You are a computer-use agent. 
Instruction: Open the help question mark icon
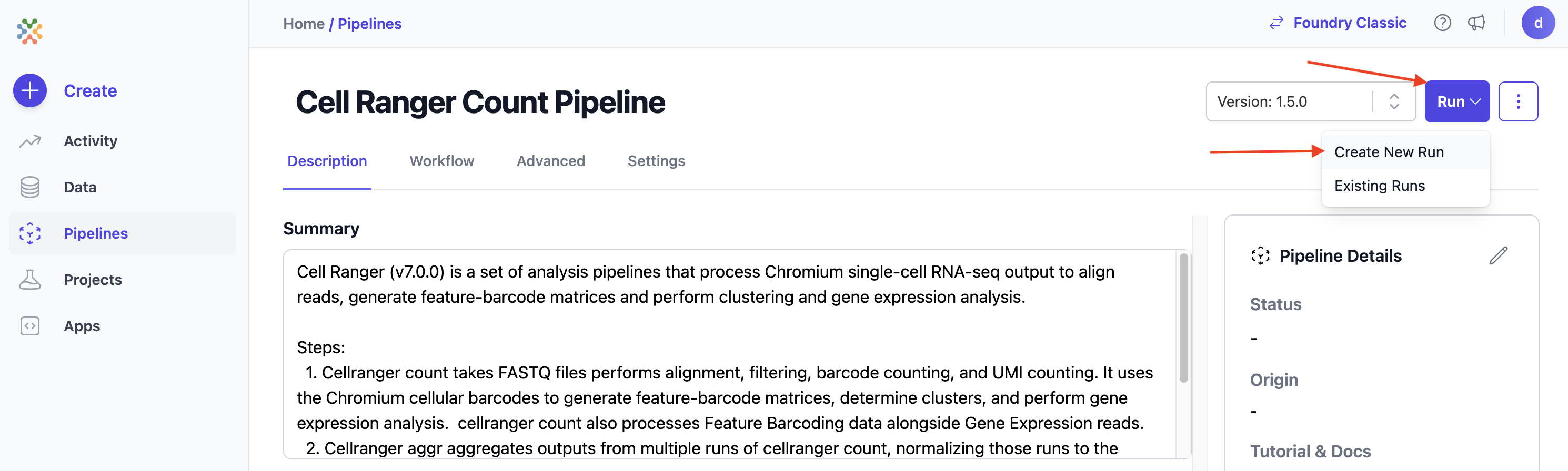(x=1442, y=23)
